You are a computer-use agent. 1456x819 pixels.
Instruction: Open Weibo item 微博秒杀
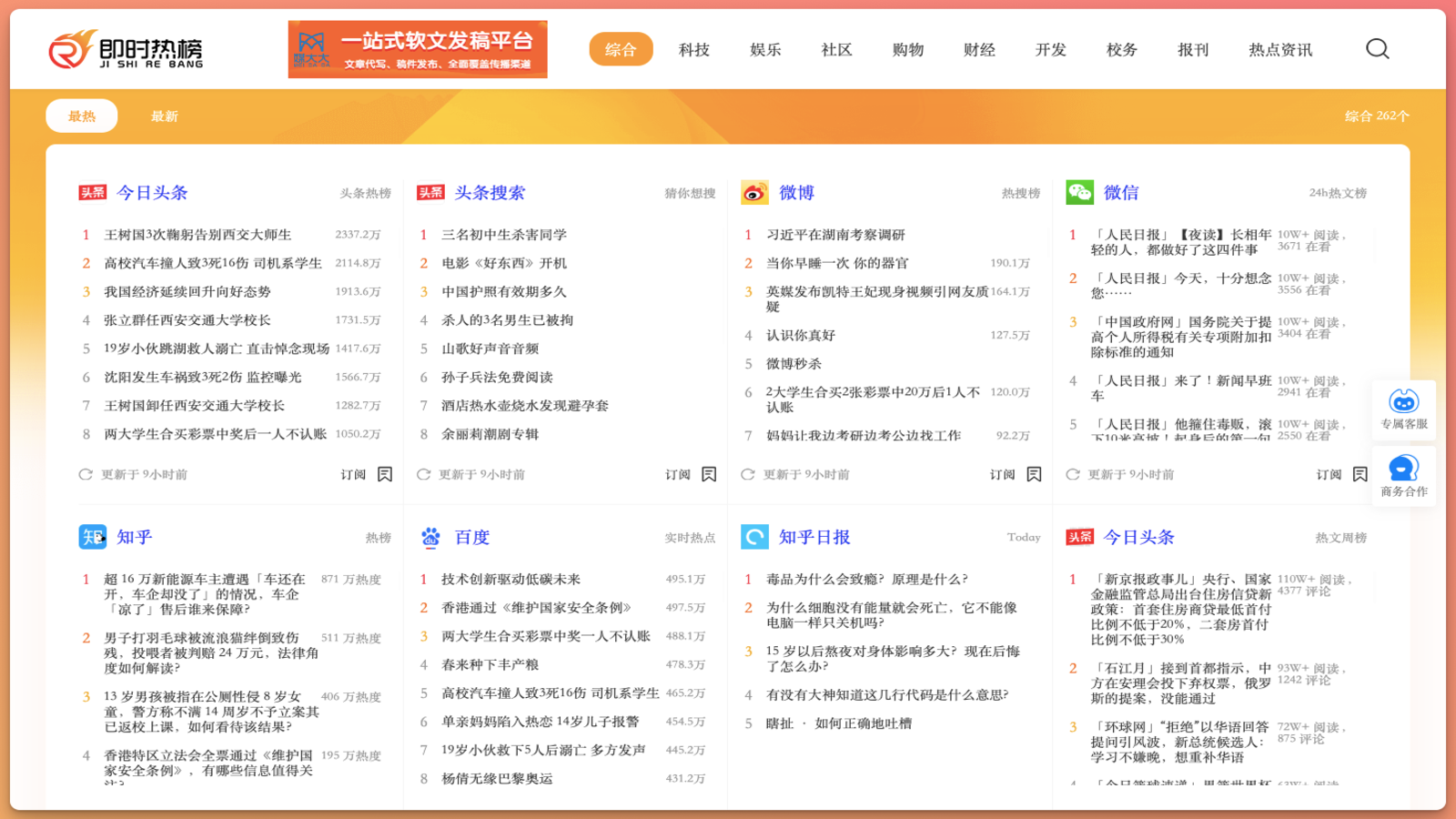point(794,363)
